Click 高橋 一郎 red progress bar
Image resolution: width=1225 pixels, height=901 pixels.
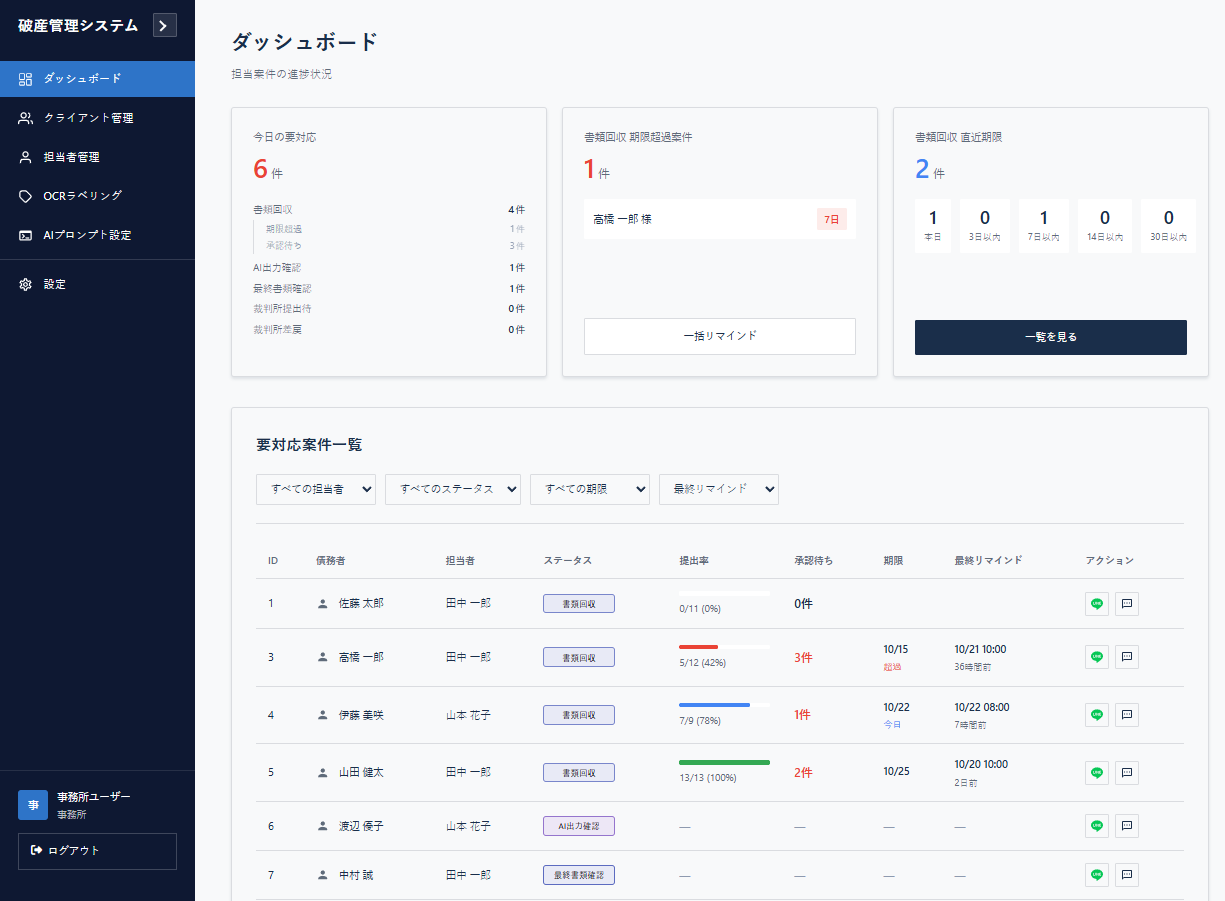pyautogui.click(x=699, y=647)
